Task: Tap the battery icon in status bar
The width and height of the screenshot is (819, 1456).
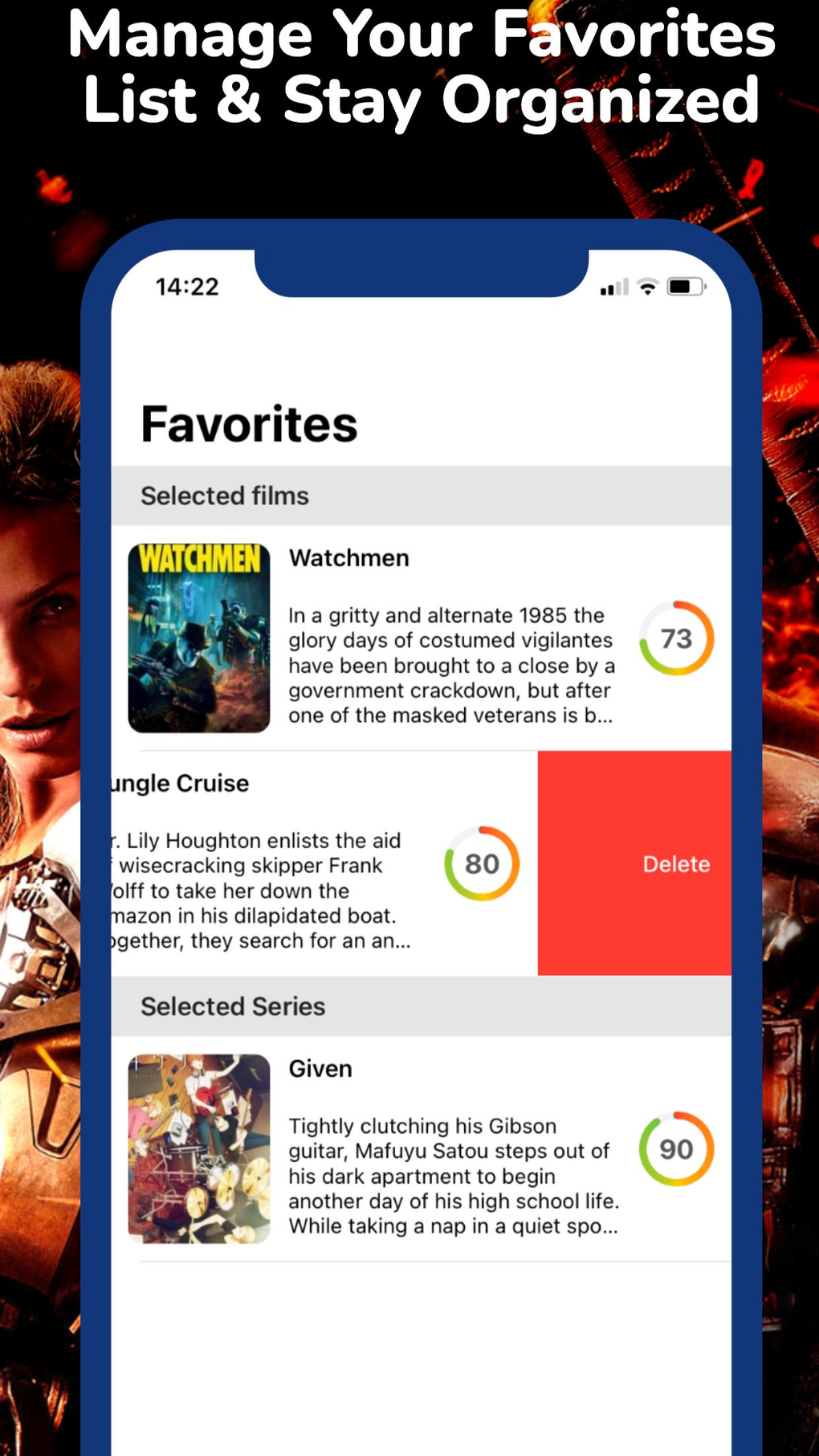Action: point(687,287)
